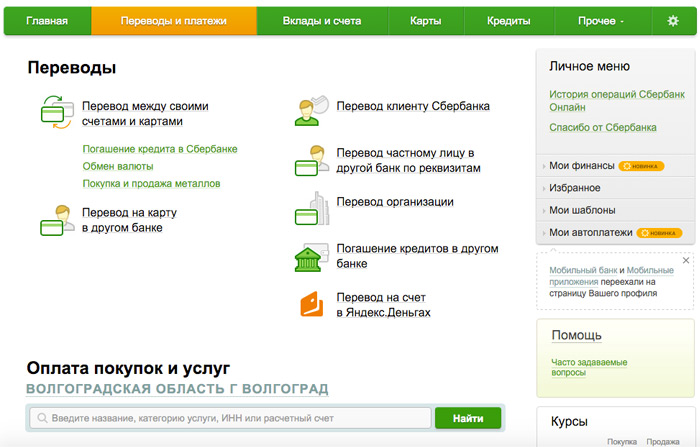Viewport: 700px width, 447px height.
Task: Click the Обмен валюты link
Action: point(118,166)
